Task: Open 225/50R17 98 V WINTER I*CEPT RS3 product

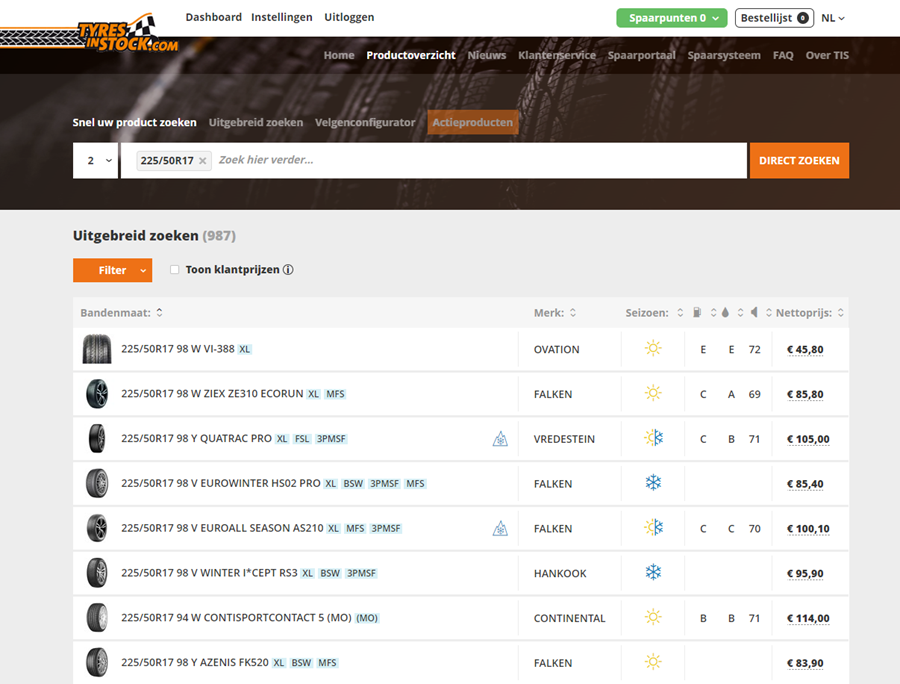Action: pos(210,573)
